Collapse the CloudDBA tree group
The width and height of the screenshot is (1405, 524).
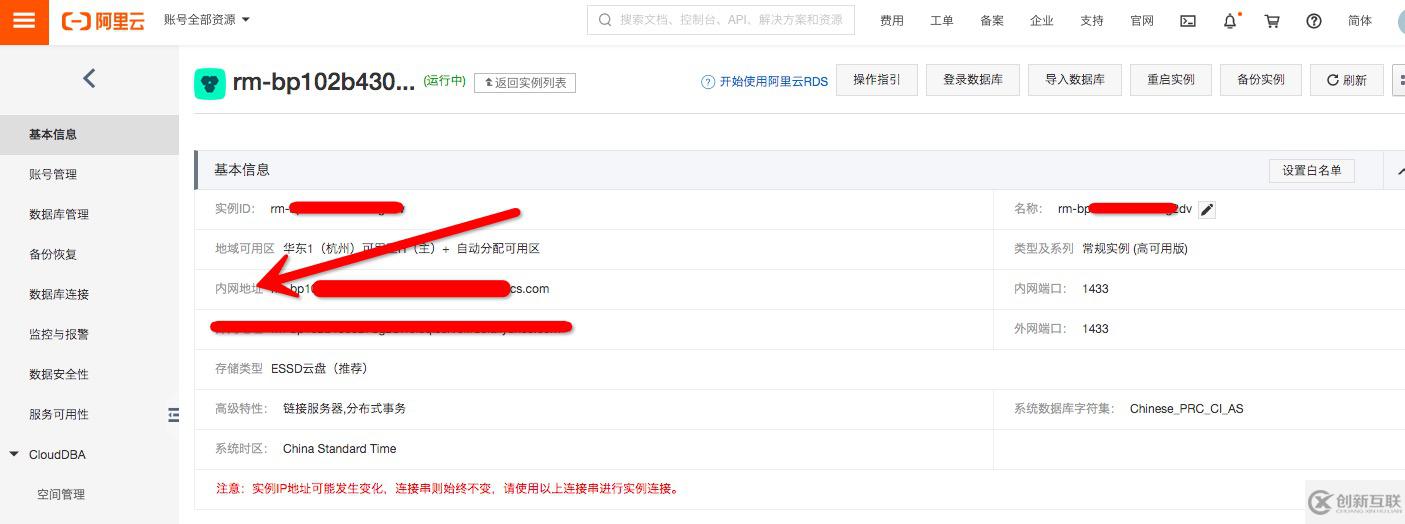pyautogui.click(x=14, y=454)
